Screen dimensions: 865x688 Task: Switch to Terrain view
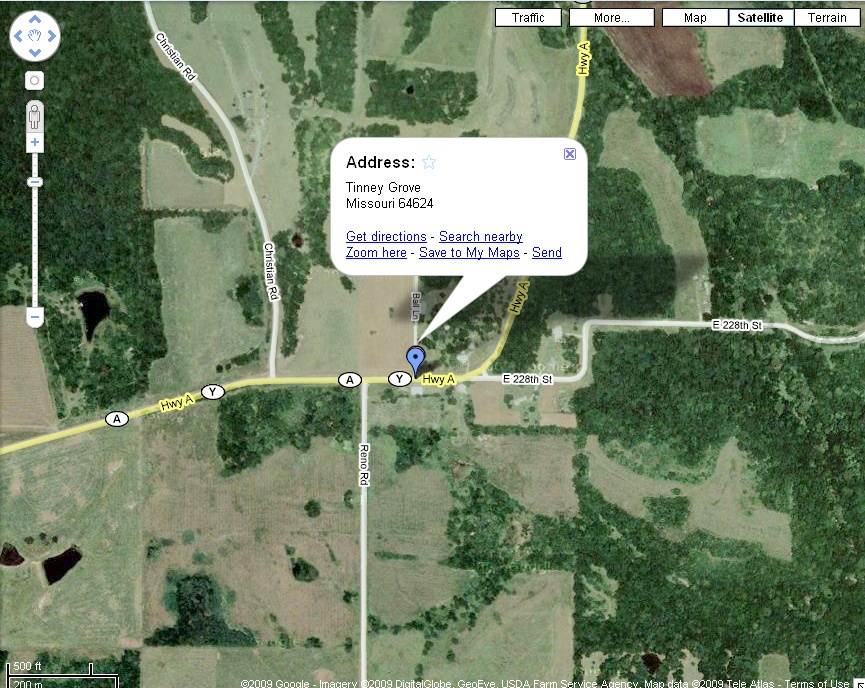pyautogui.click(x=827, y=18)
